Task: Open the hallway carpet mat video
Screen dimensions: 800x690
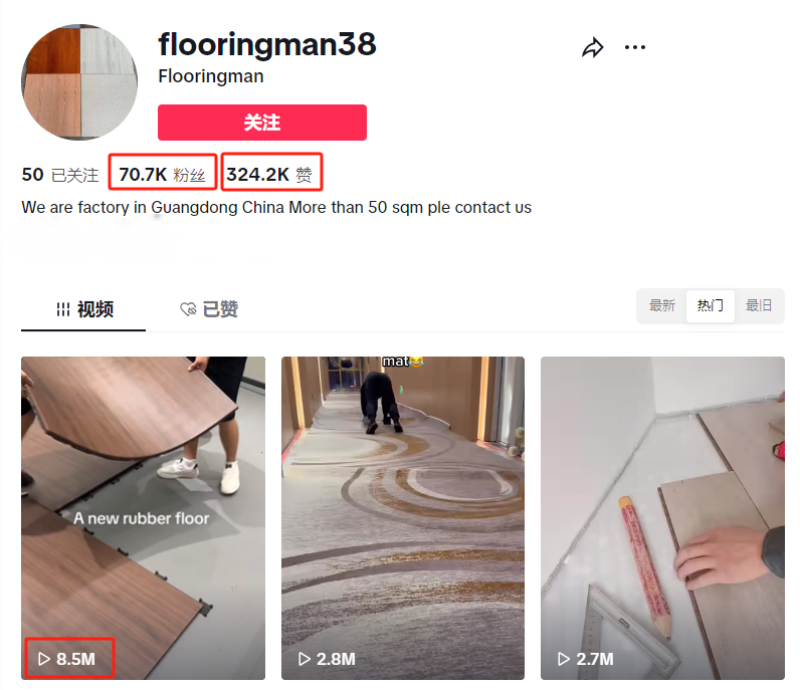Action: click(x=403, y=518)
